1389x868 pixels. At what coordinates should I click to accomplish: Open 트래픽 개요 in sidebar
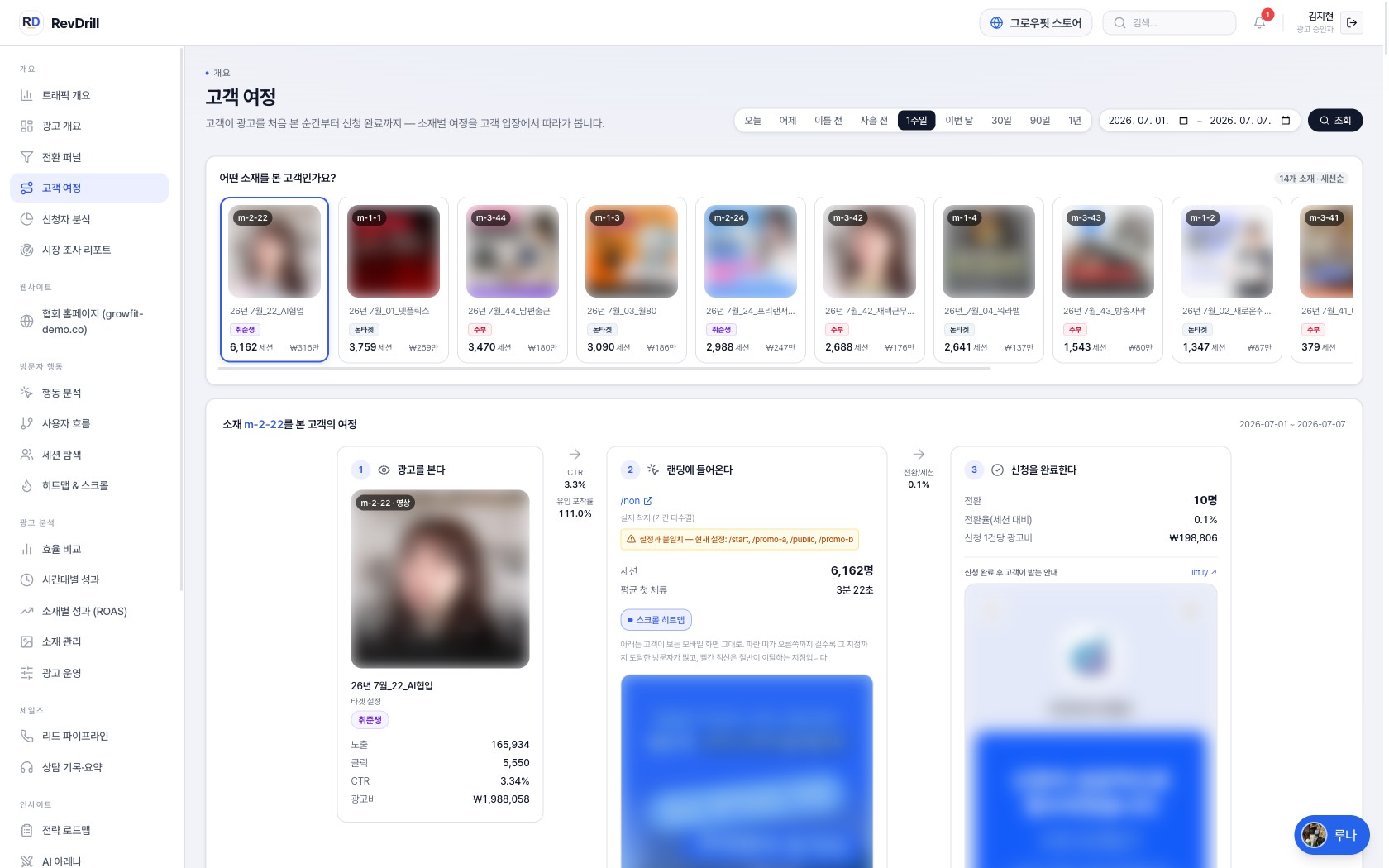click(x=89, y=95)
